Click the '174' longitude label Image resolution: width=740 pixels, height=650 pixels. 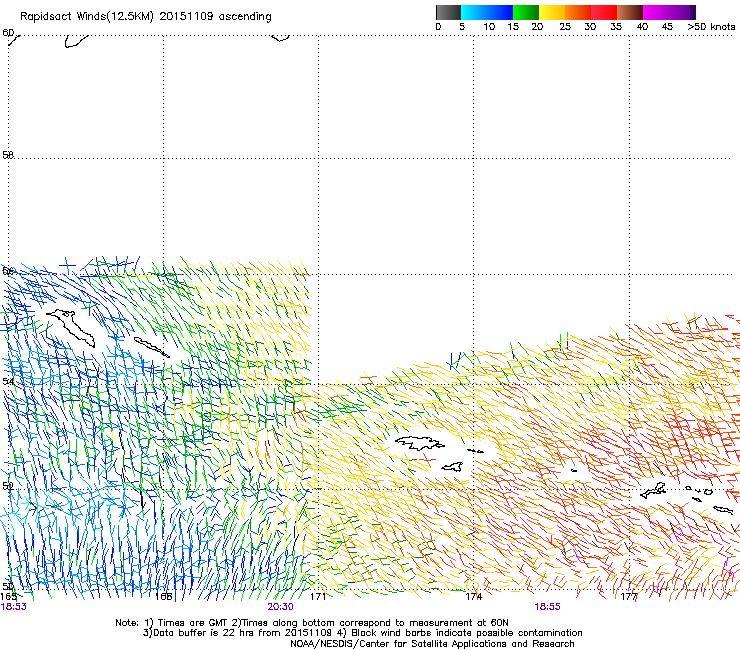coord(474,597)
